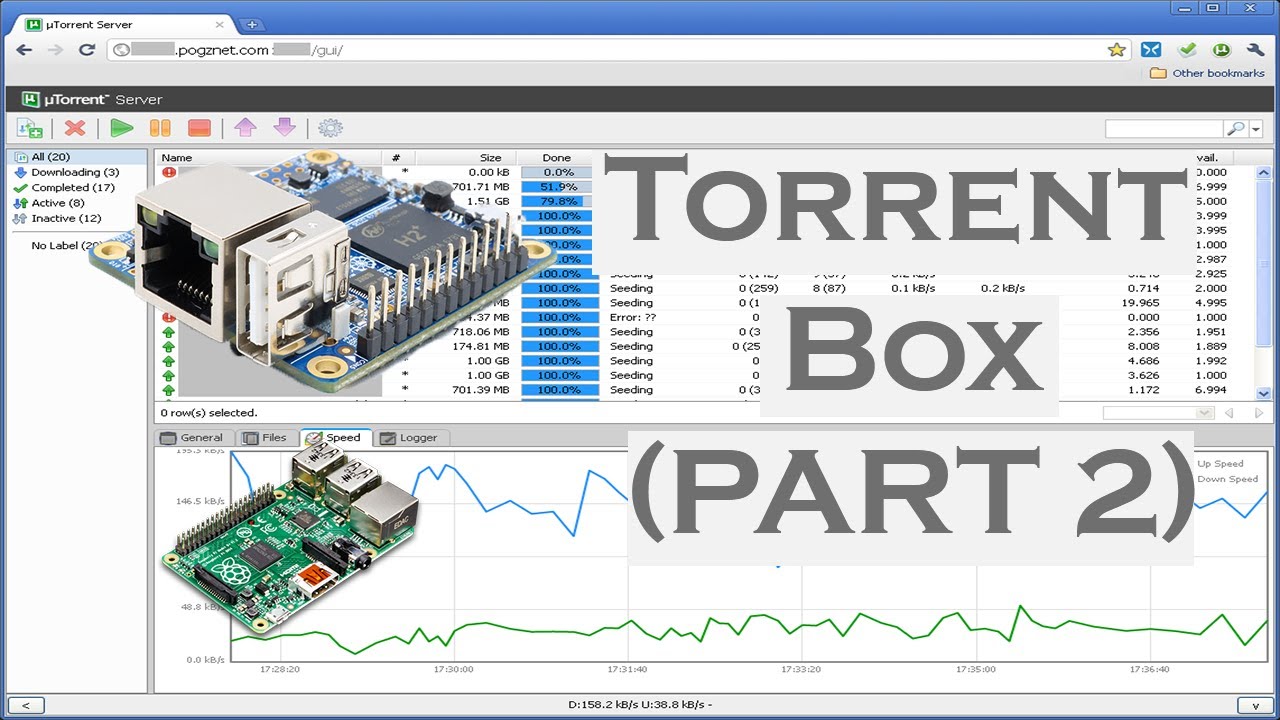Move torrent up the queue with purple up arrow
This screenshot has height=720, width=1280.
[x=245, y=128]
